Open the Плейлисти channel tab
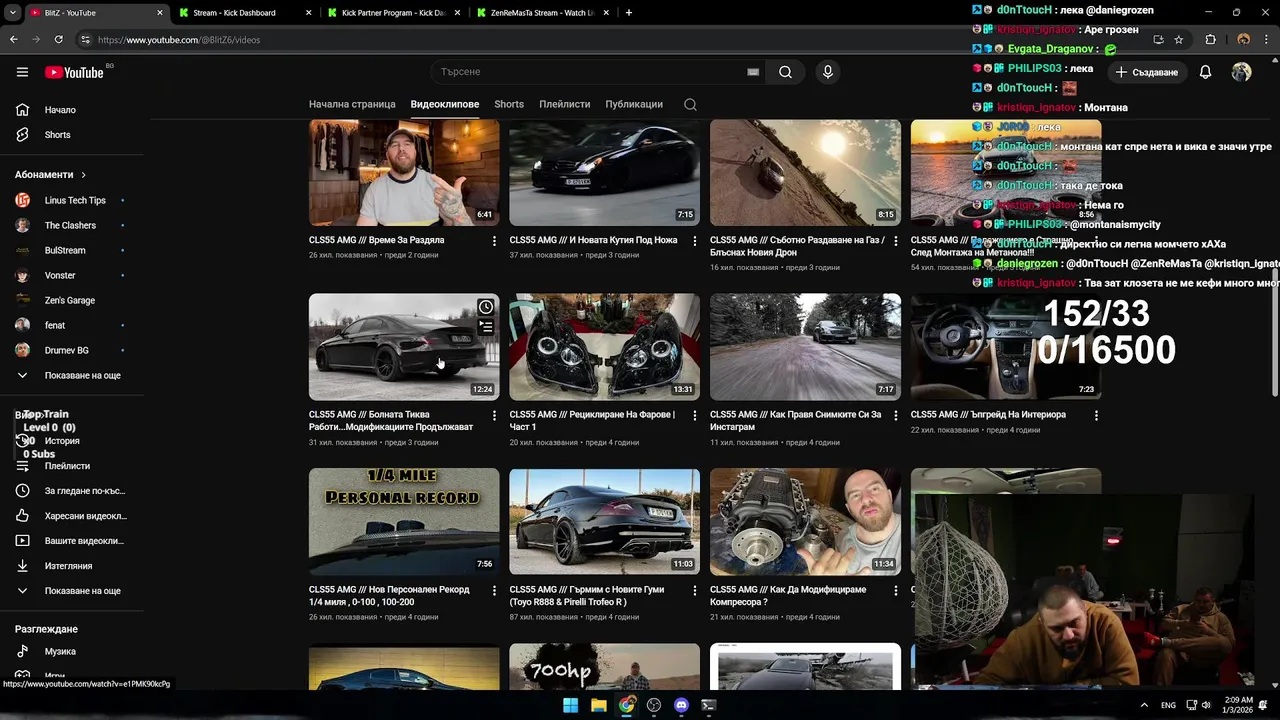Screen dimensions: 1280x720 point(564,104)
